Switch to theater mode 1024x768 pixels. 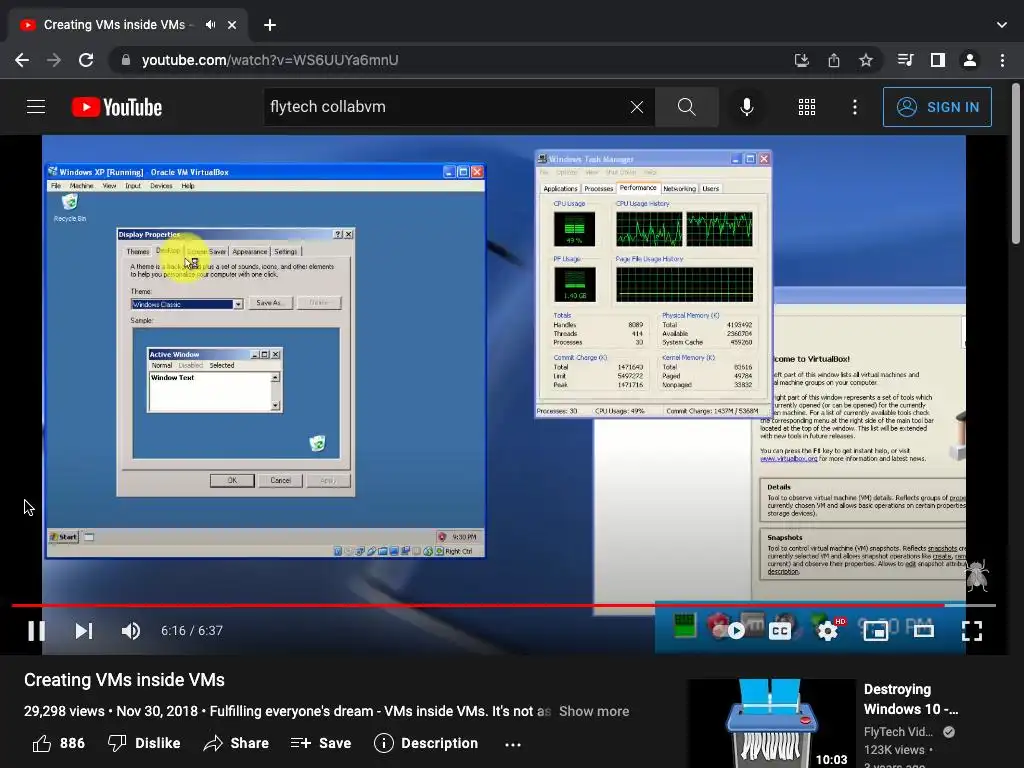[923, 631]
